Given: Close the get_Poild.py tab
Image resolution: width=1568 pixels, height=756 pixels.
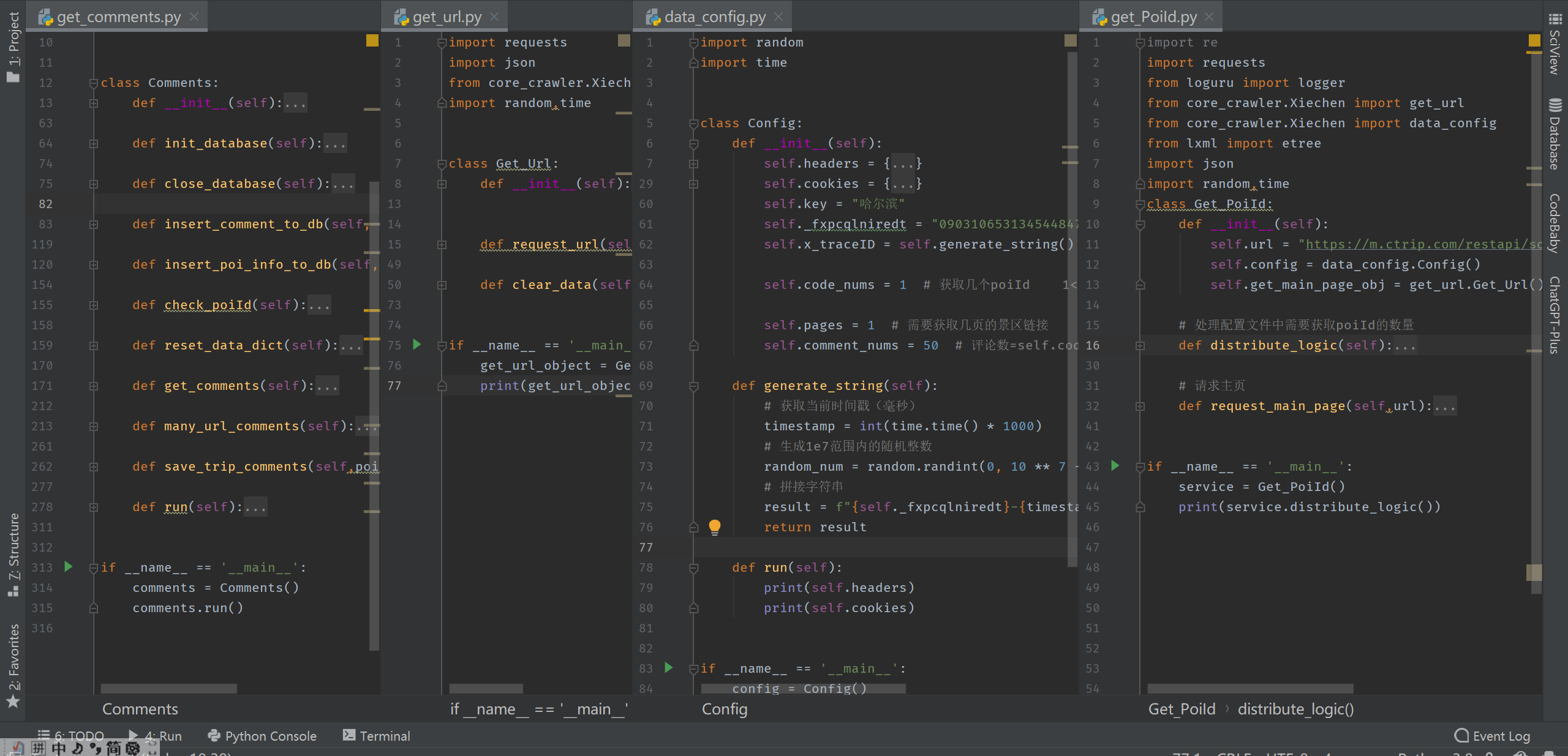Looking at the screenshot, I should click(x=1209, y=17).
